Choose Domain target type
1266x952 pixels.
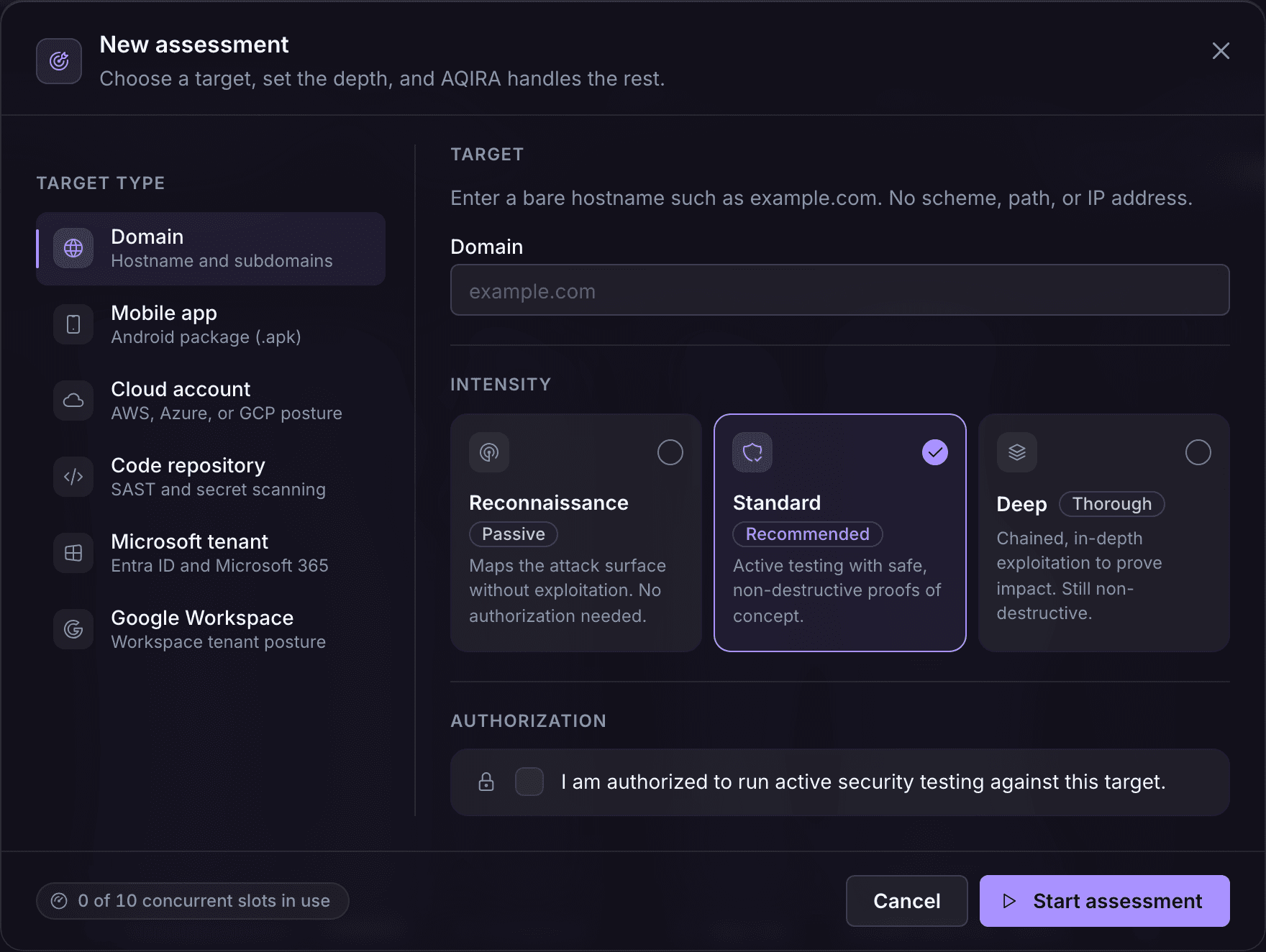[x=211, y=249]
